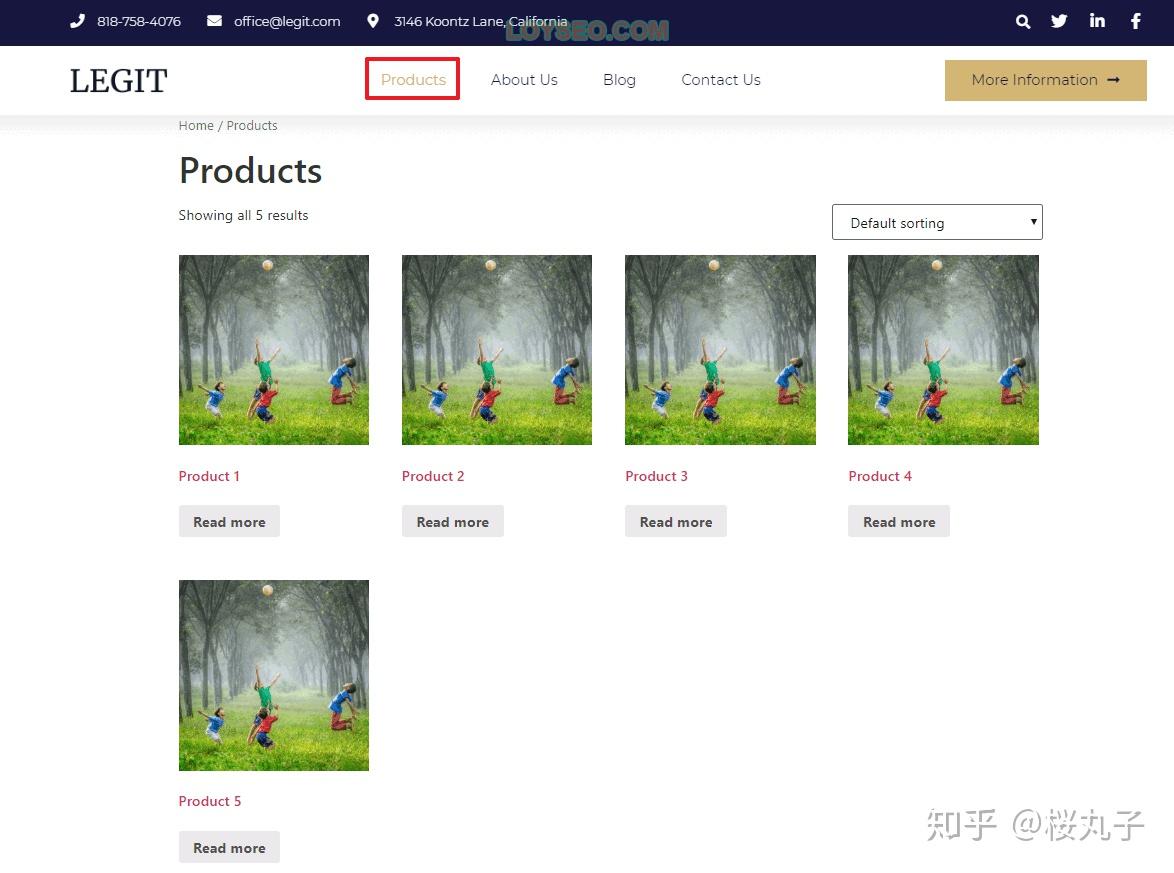Open the Products menu item
Viewport: 1174px width, 873px height.
(x=413, y=79)
